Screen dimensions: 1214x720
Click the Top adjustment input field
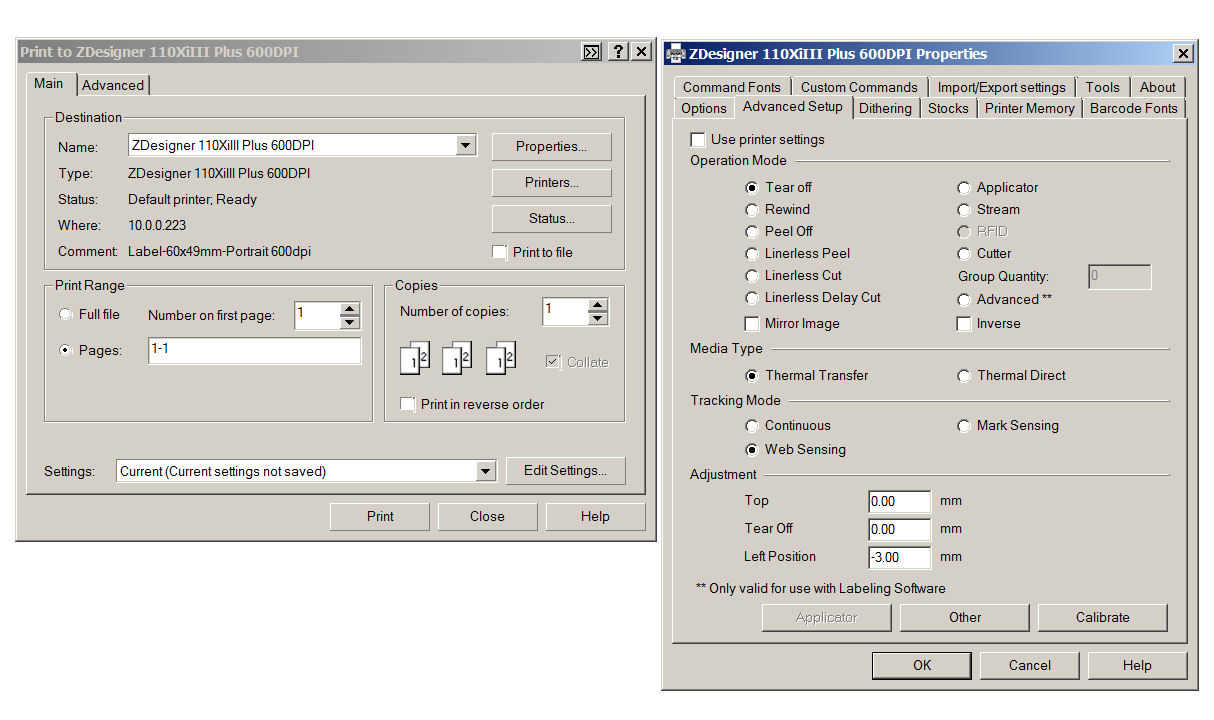pyautogui.click(x=900, y=501)
